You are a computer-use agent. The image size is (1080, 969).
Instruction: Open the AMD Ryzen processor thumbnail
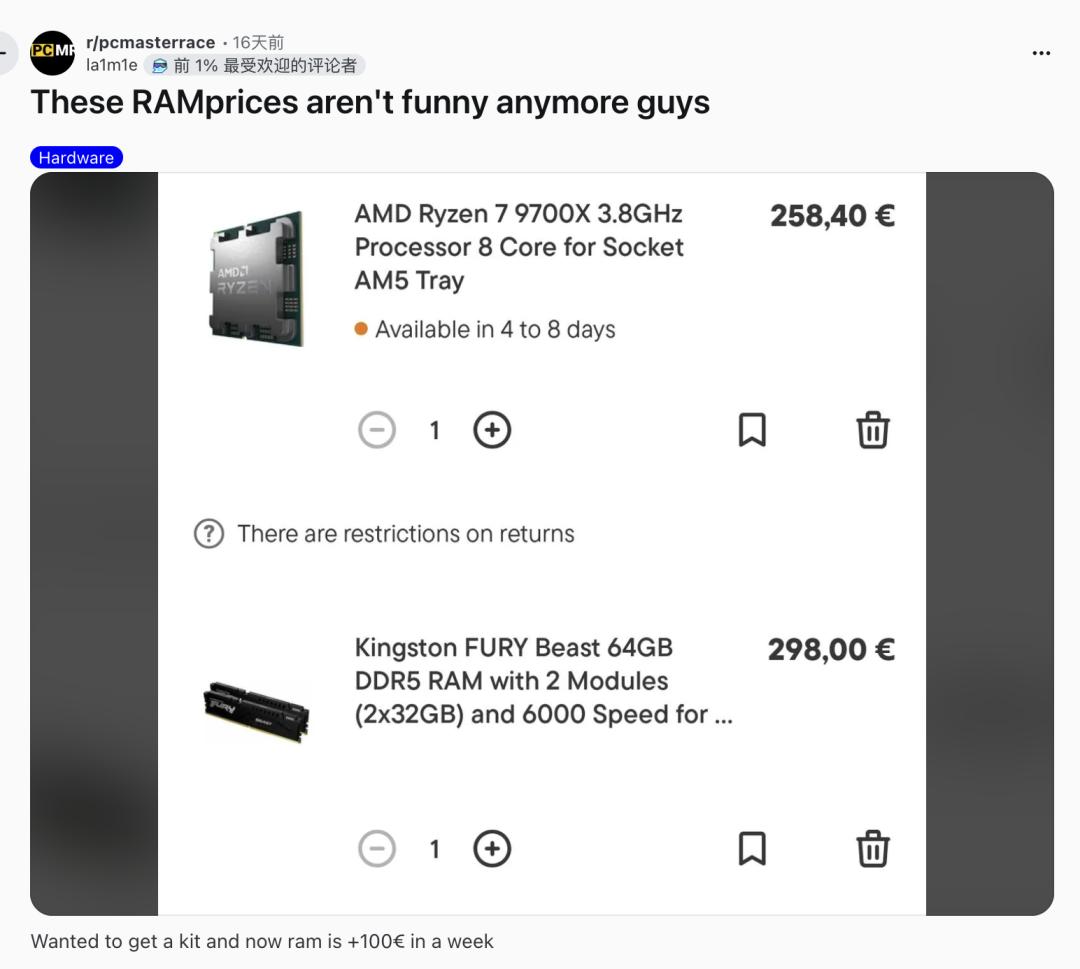(256, 278)
